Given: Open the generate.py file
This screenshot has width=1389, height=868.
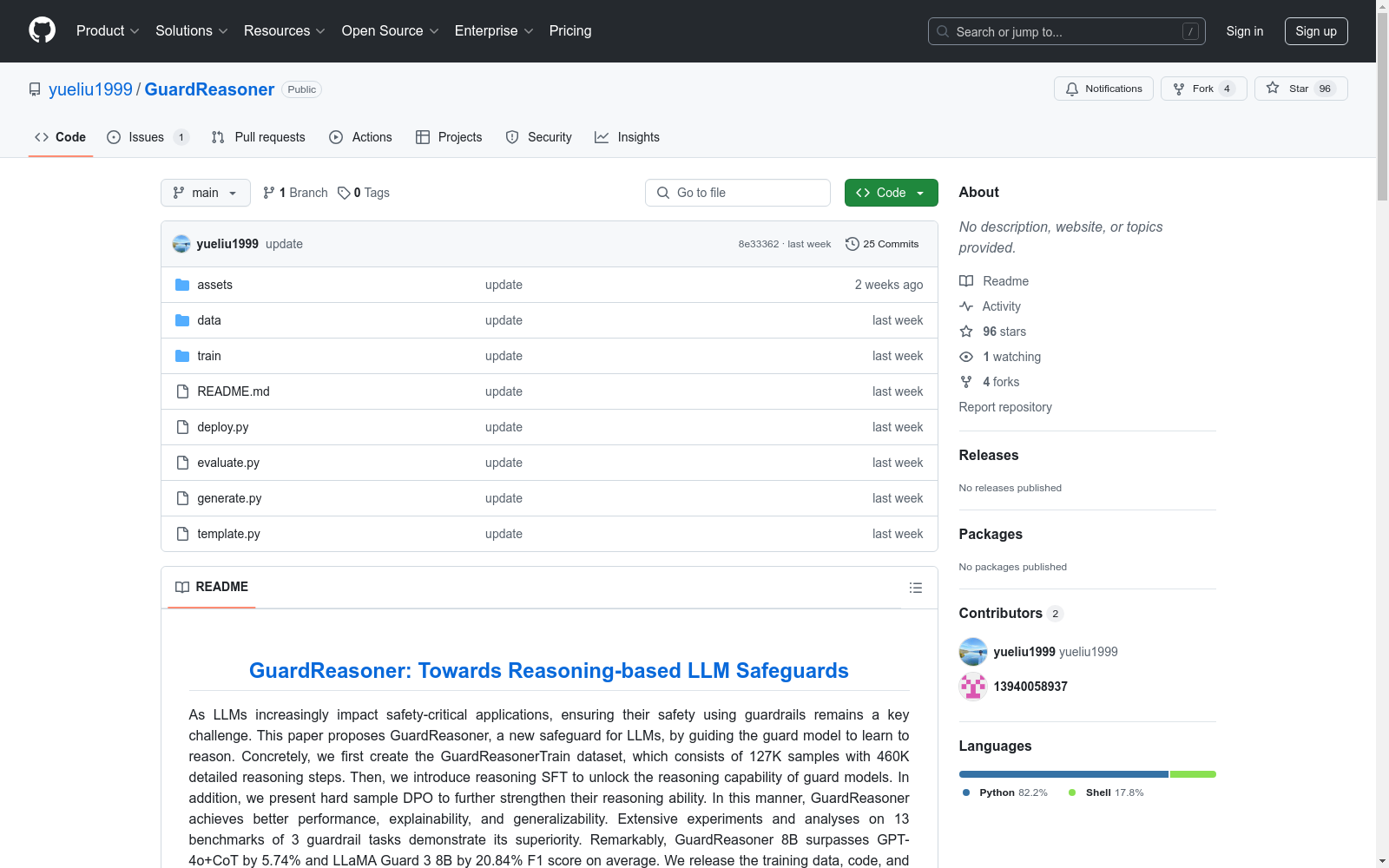Looking at the screenshot, I should (x=229, y=498).
